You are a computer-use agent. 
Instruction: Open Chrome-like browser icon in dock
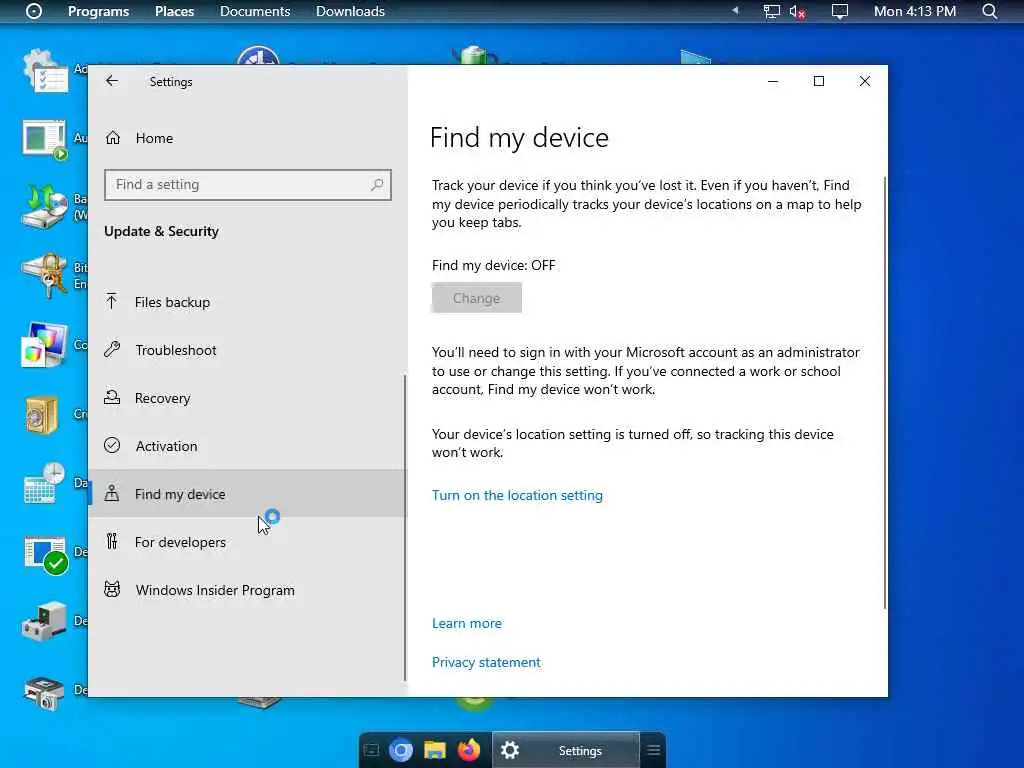[x=401, y=750]
